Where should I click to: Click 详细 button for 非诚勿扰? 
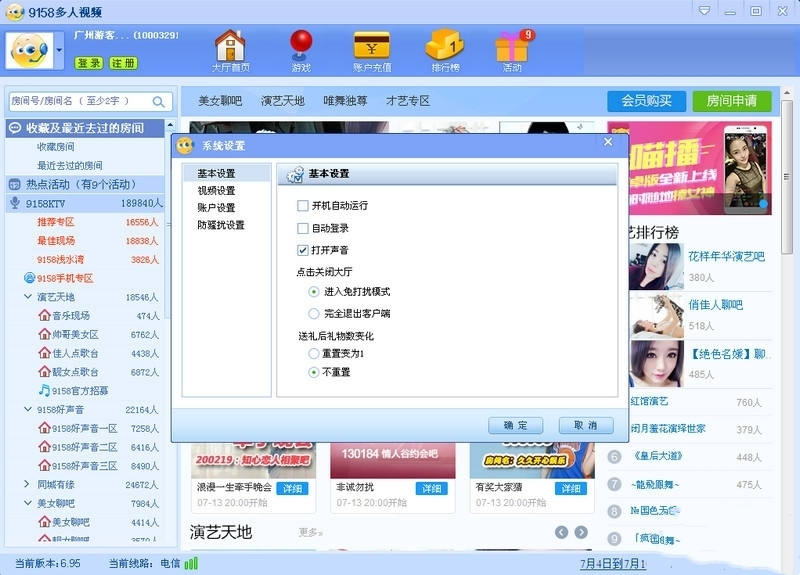[x=432, y=489]
